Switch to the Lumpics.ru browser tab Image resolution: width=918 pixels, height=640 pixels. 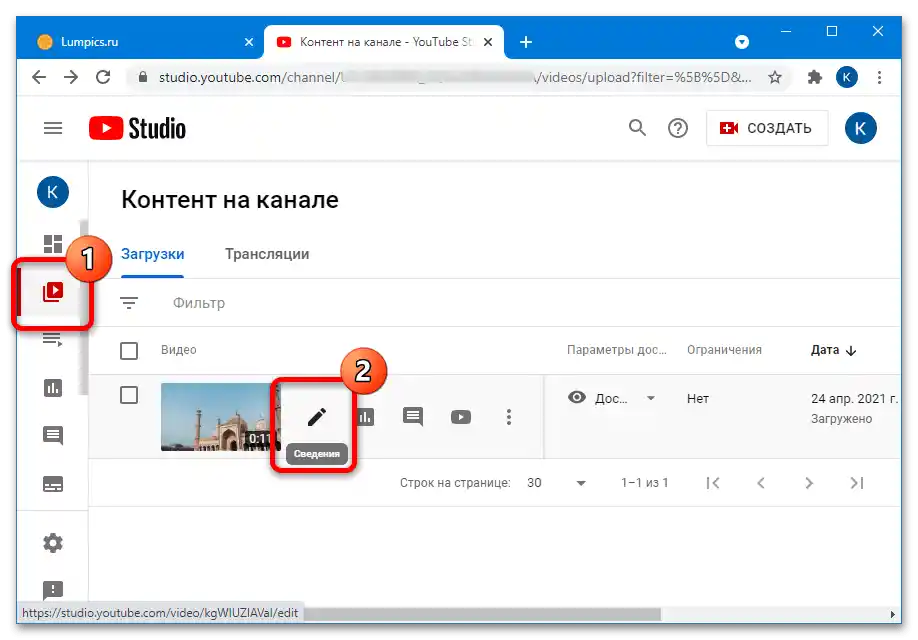141,42
